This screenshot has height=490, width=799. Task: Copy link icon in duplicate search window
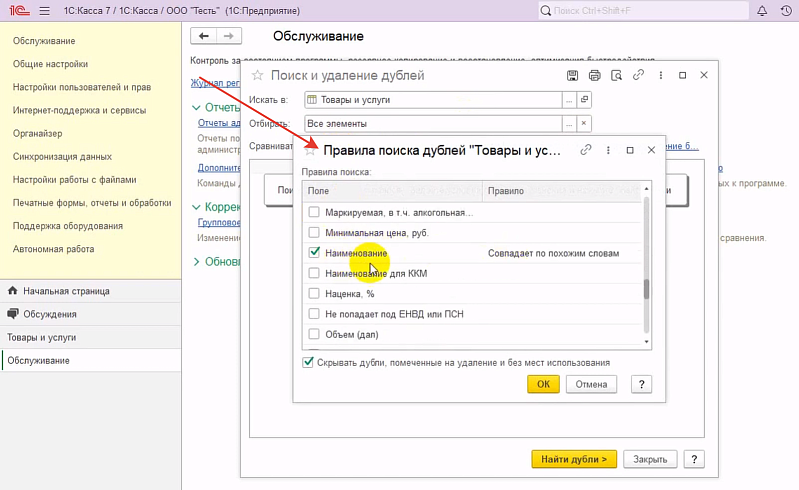tap(638, 75)
